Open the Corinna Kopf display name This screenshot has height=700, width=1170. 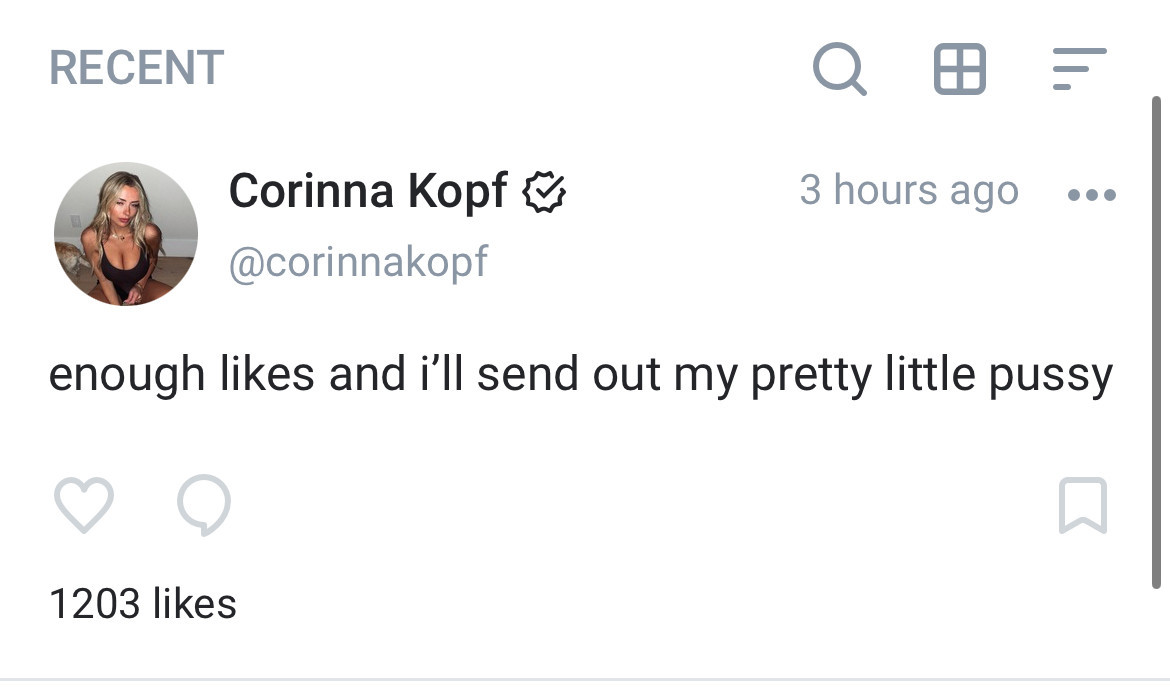coord(368,191)
